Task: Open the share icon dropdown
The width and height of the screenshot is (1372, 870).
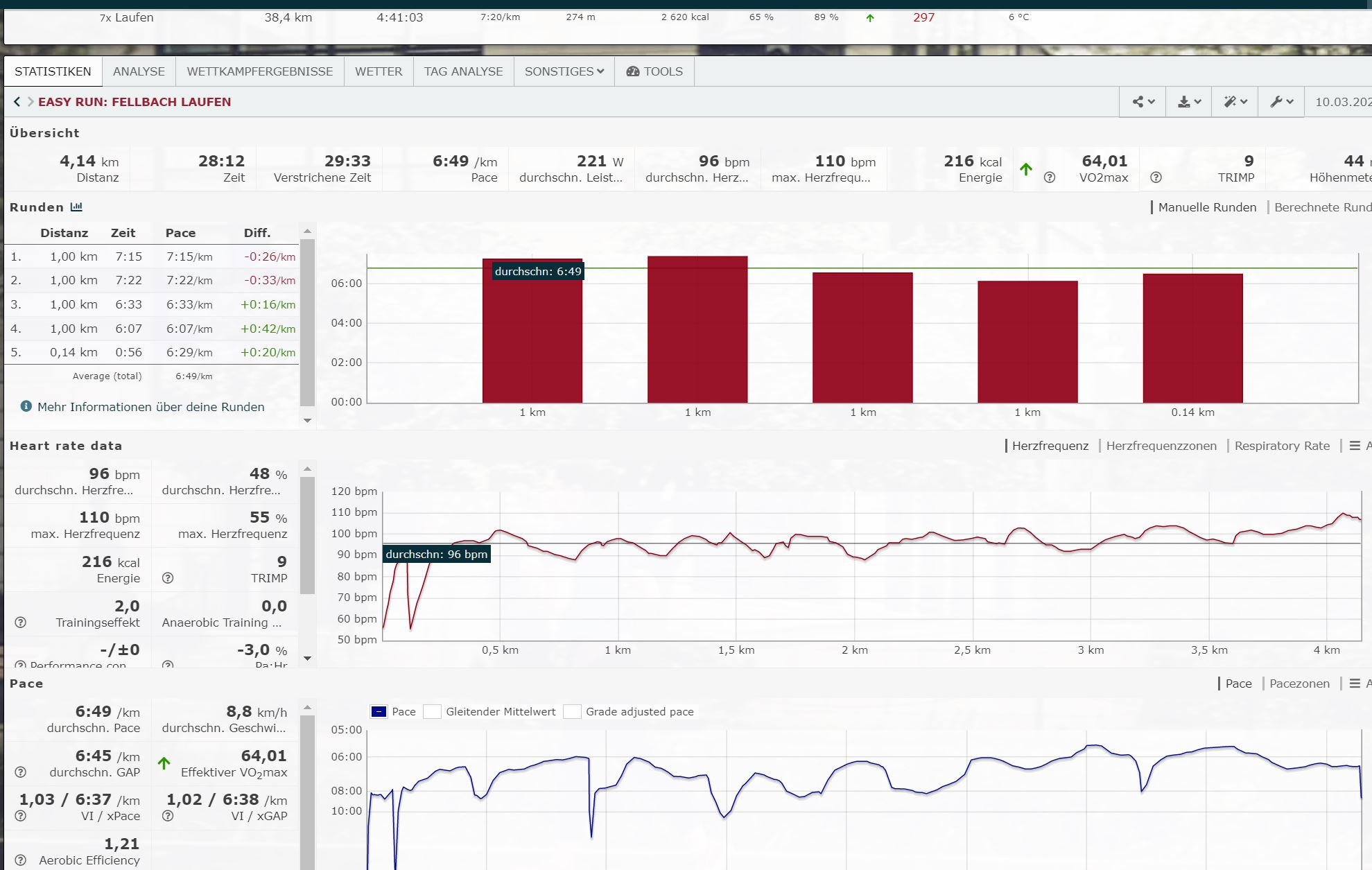Action: coord(1143,102)
